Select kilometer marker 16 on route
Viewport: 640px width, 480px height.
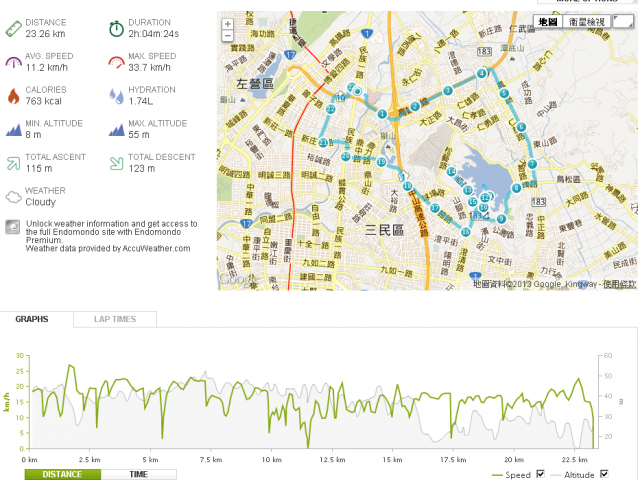point(466,232)
